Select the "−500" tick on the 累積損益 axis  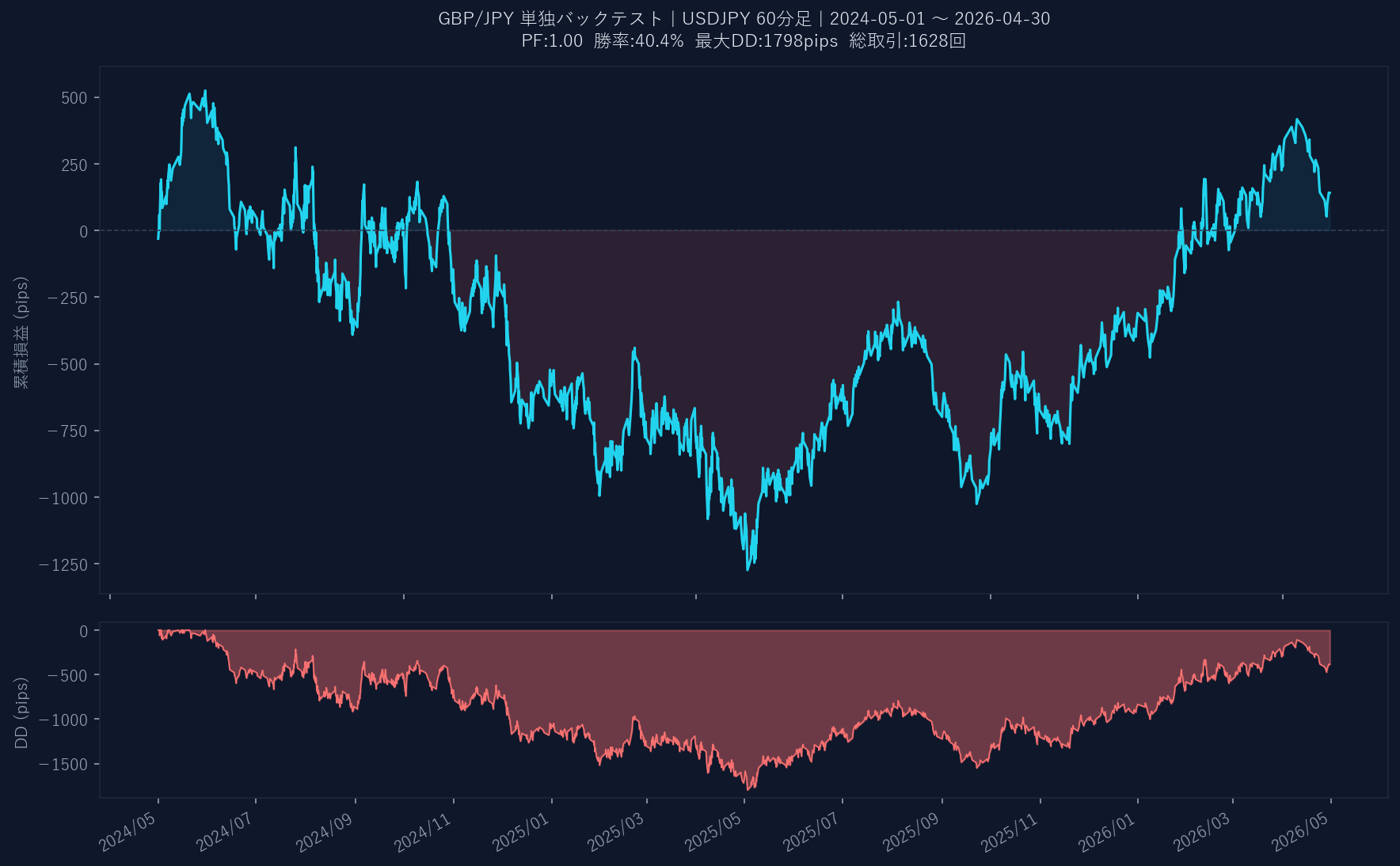(x=68, y=365)
